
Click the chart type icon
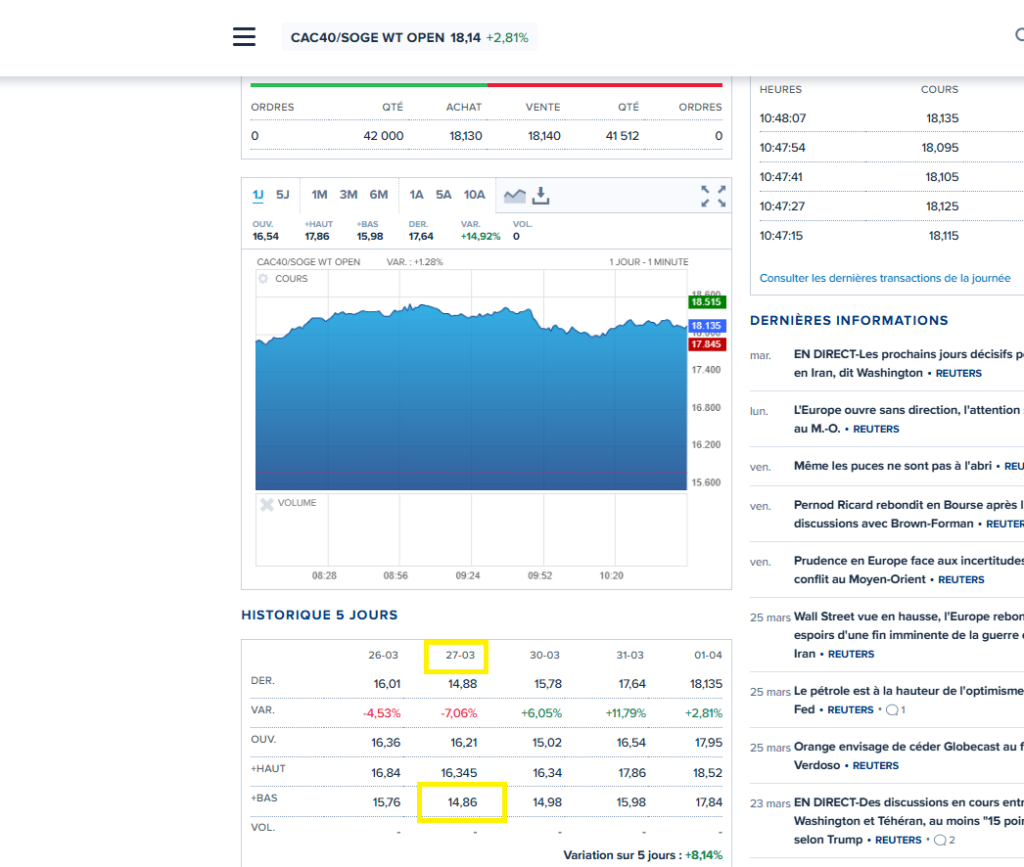coord(514,195)
